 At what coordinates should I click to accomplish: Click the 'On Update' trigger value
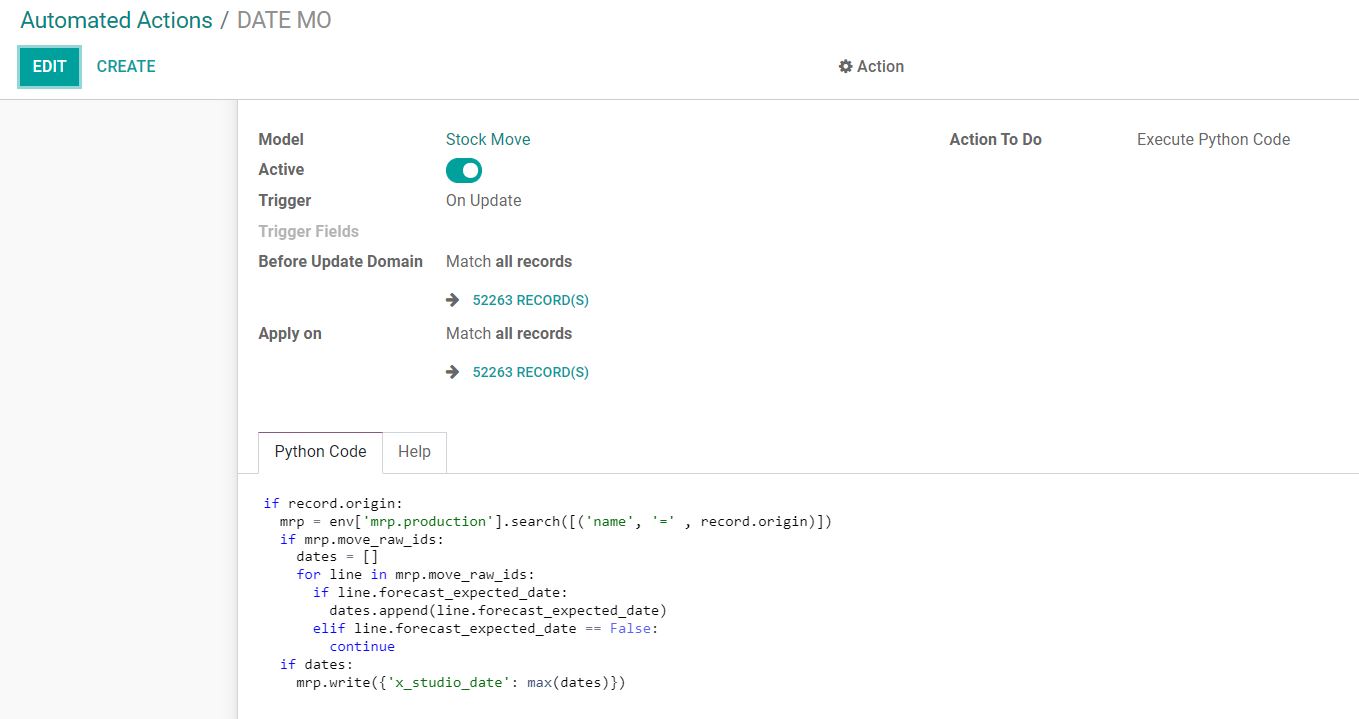484,201
